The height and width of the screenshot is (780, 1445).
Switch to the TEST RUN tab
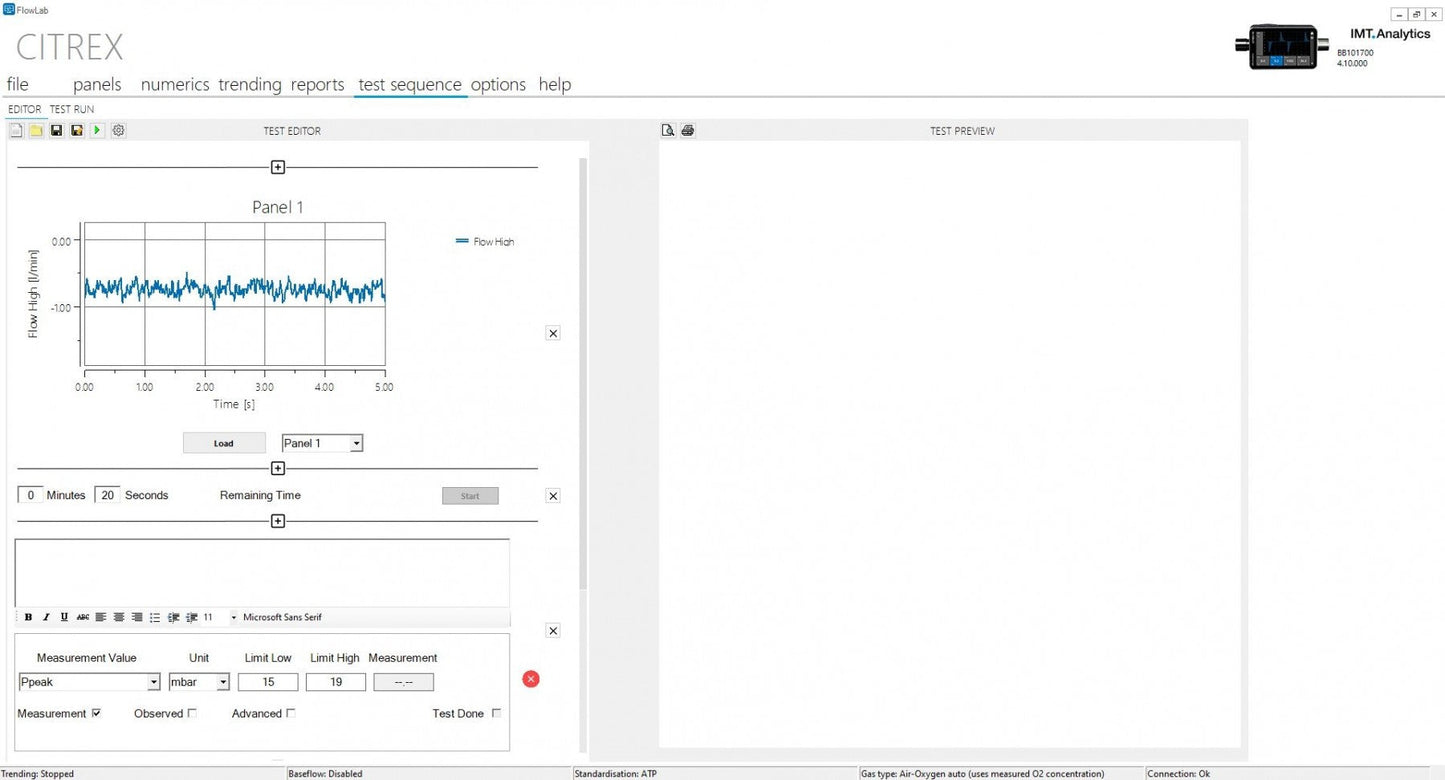71,109
